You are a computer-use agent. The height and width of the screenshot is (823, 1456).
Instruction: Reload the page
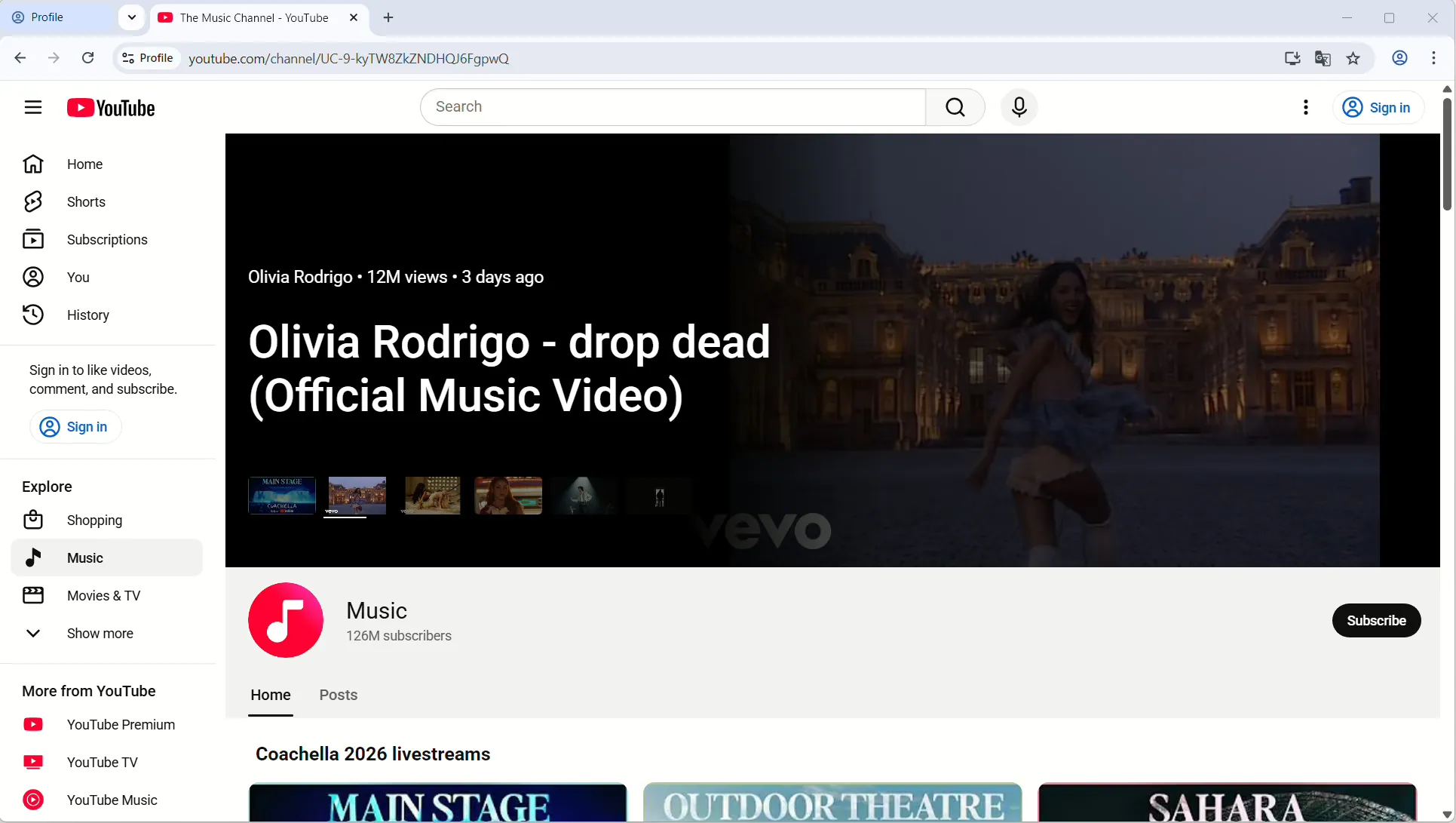87,58
